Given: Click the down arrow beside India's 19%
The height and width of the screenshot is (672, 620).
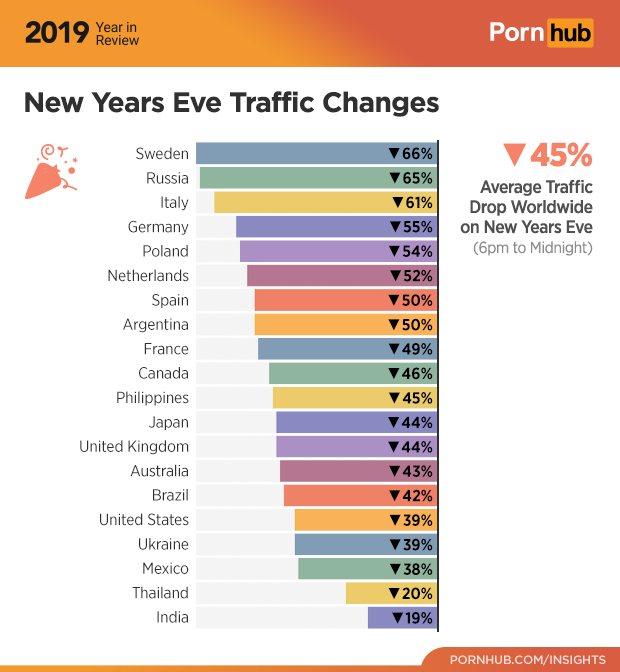Looking at the screenshot, I should pyautogui.click(x=398, y=618).
